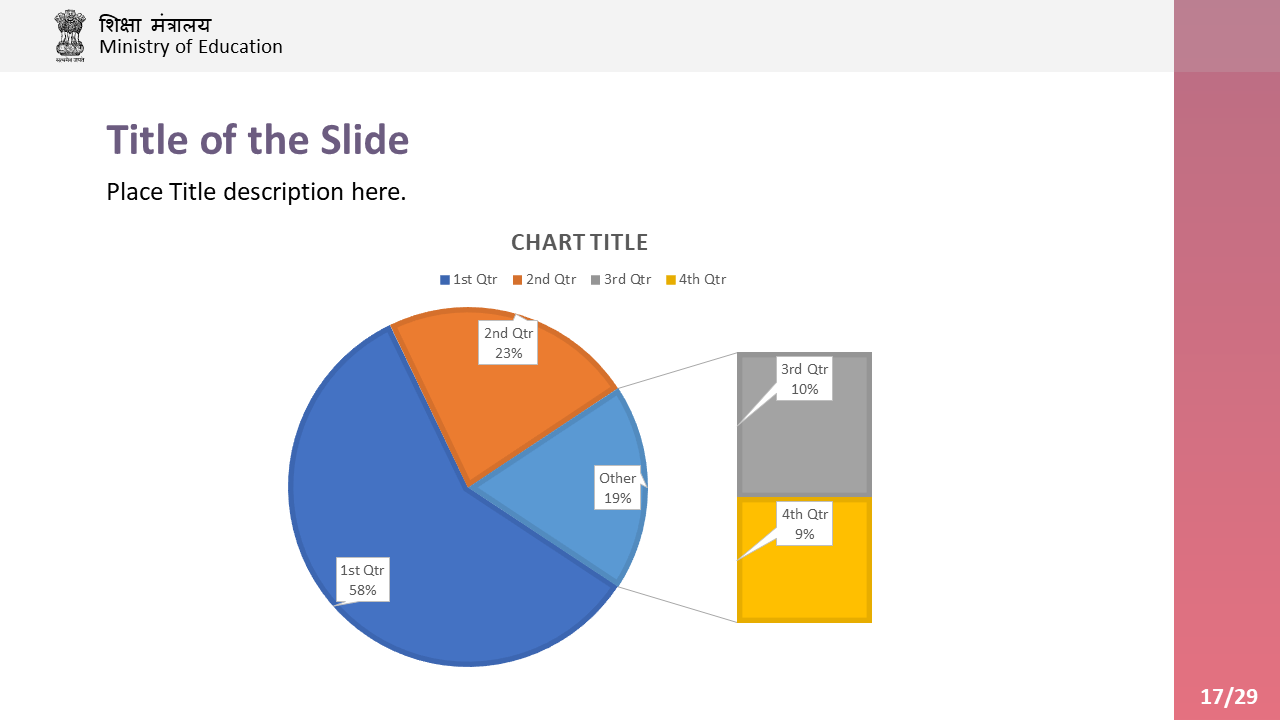Click the CHART TITLE text
1280x720 pixels.
[579, 242]
